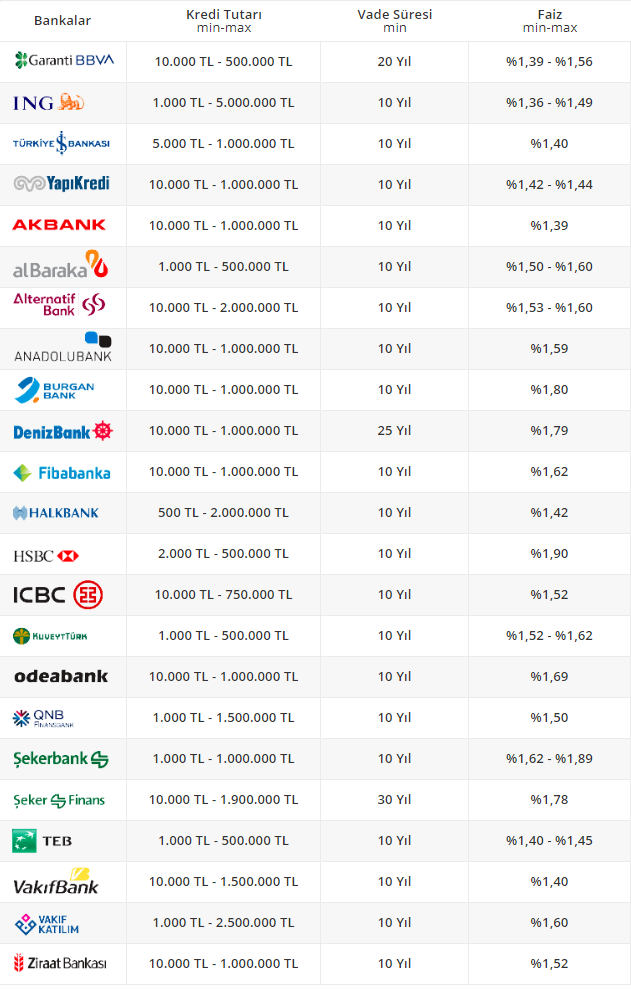Screen dimensions: 631x990
Task: Click the Yapı Kredi logo
Action: (x=61, y=184)
